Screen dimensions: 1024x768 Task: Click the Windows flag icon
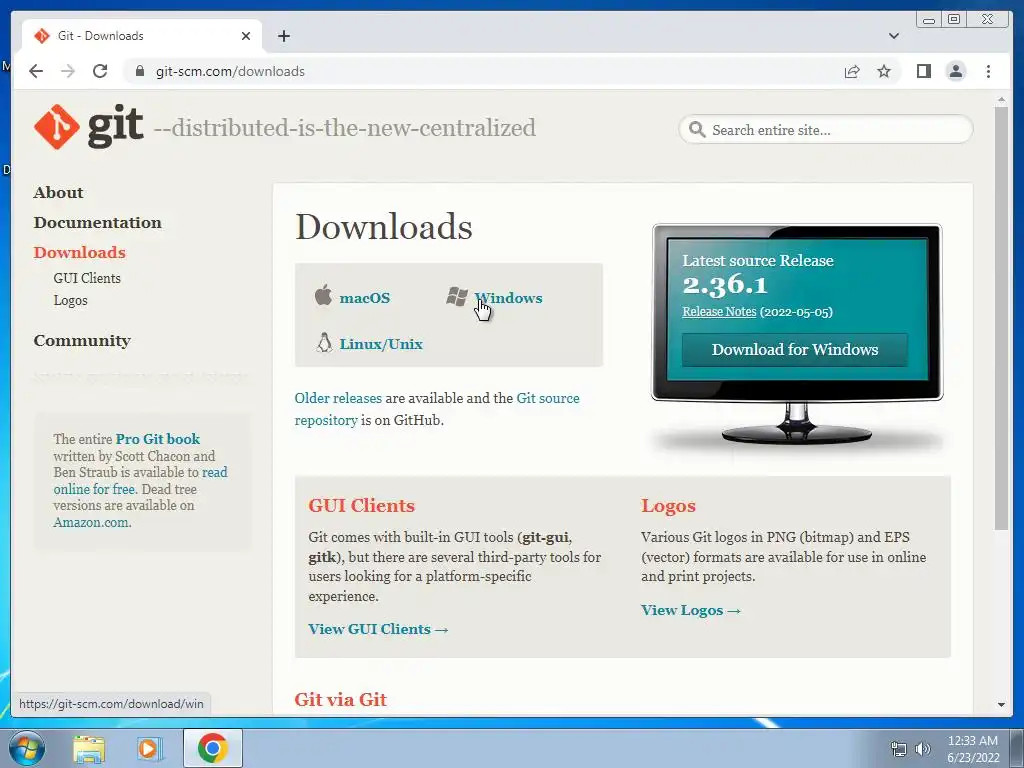tap(456, 296)
